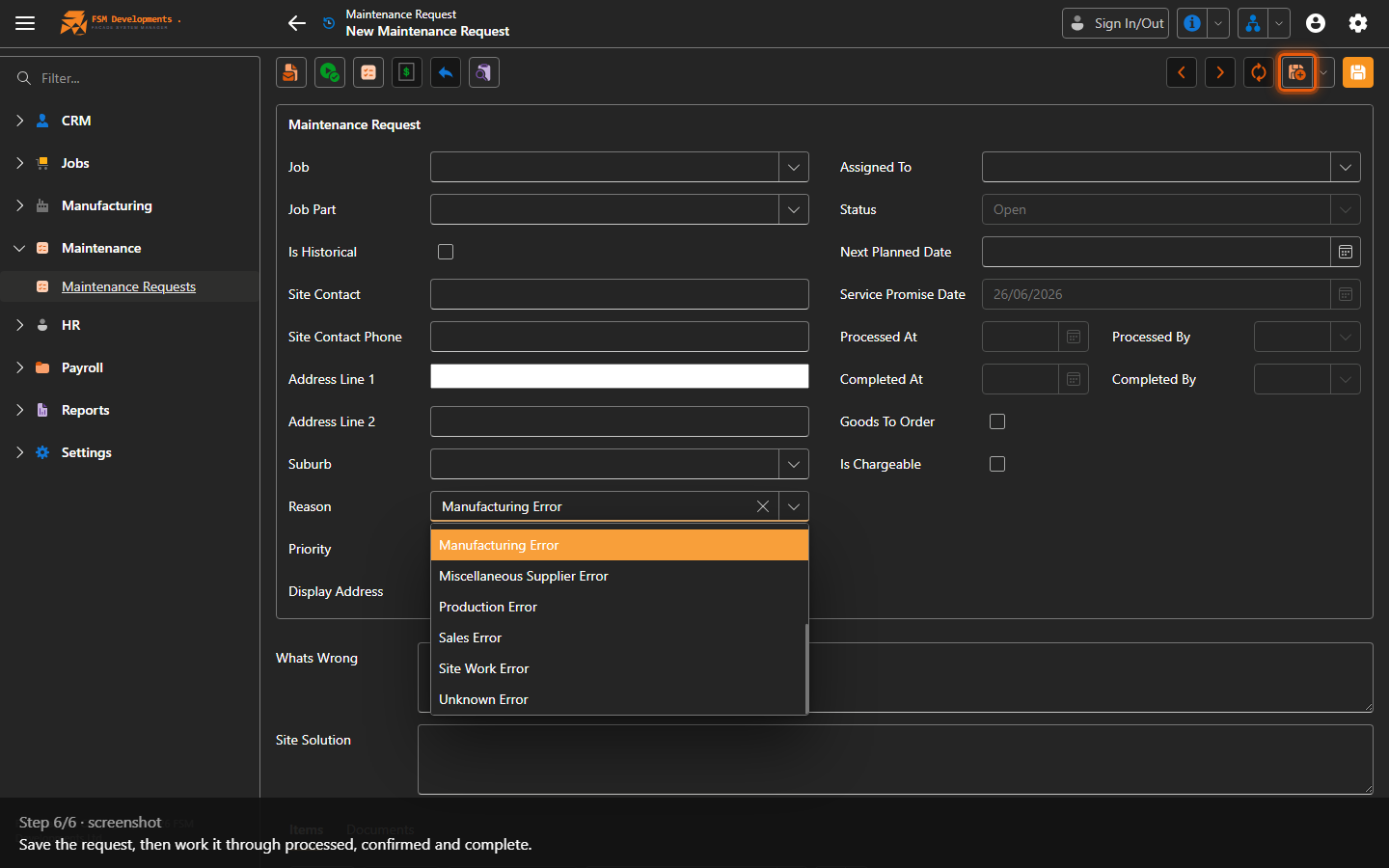Click the Site Contact Phone field

[x=619, y=337]
